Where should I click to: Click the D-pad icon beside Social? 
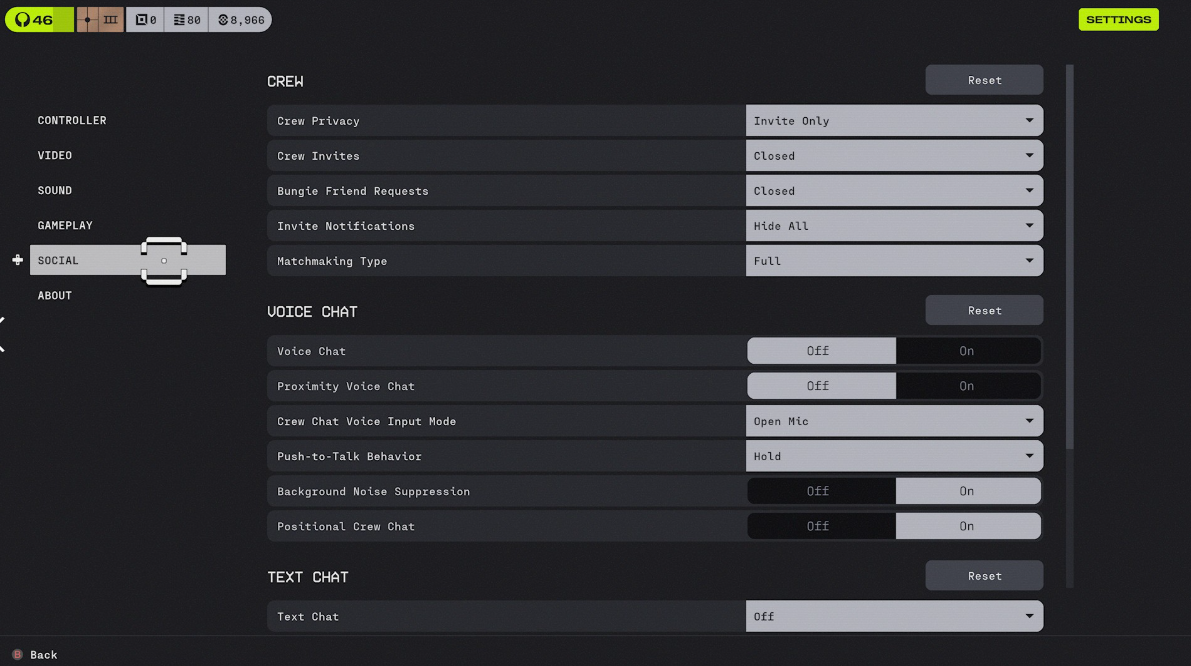(17, 260)
